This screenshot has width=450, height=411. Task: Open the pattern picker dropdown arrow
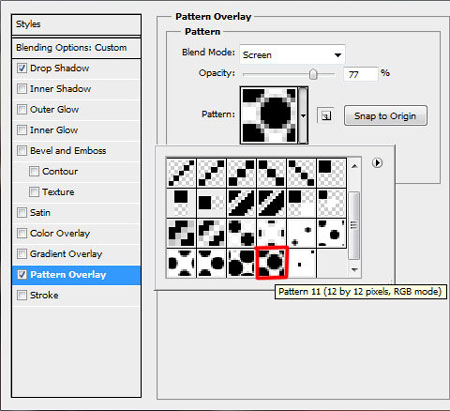point(303,115)
